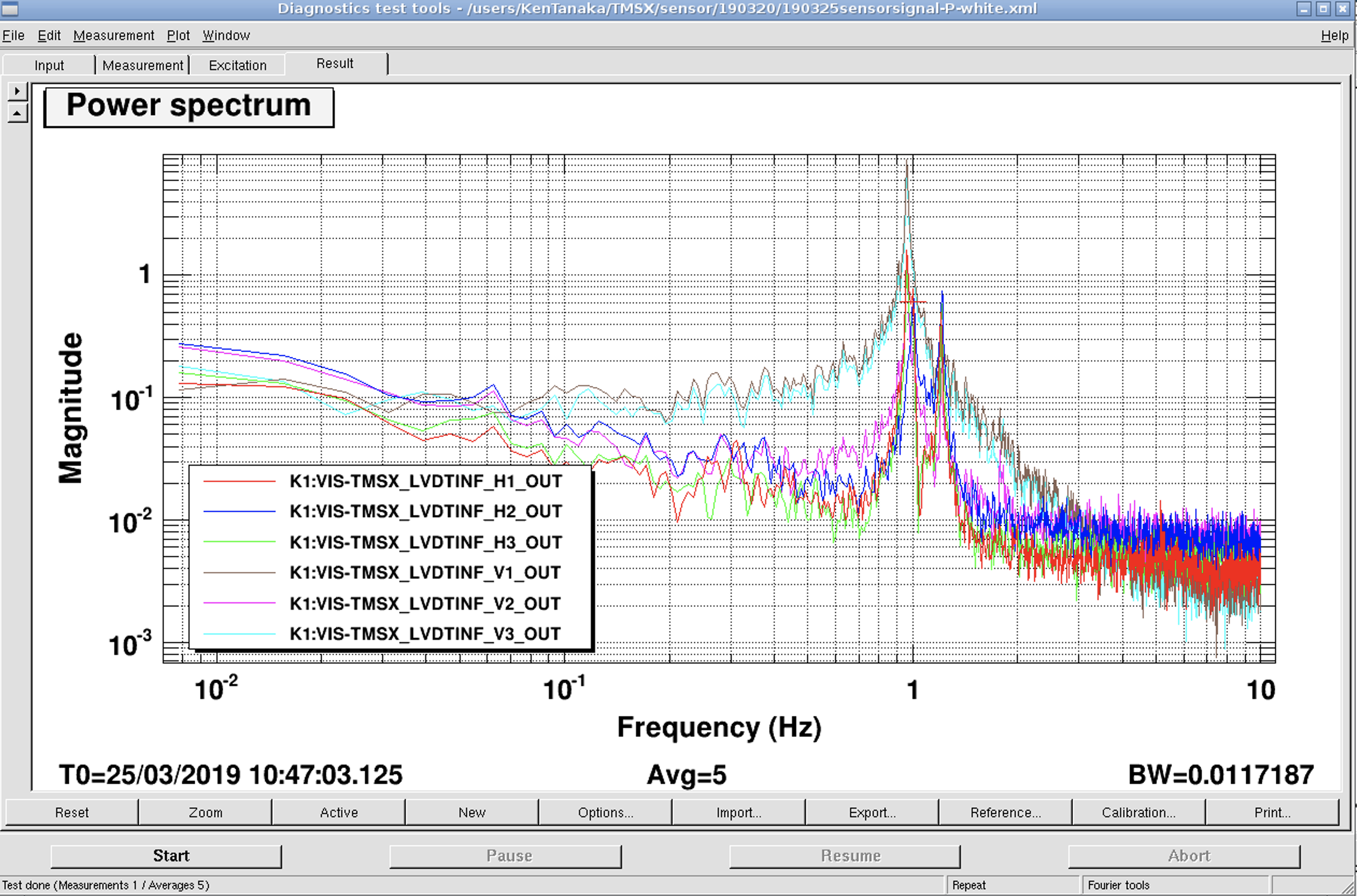Click legend entry K1:VIS-TMSX_LVDTINF_H2_OUT
Screen dimensions: 1357x896
pyautogui.click(x=426, y=511)
